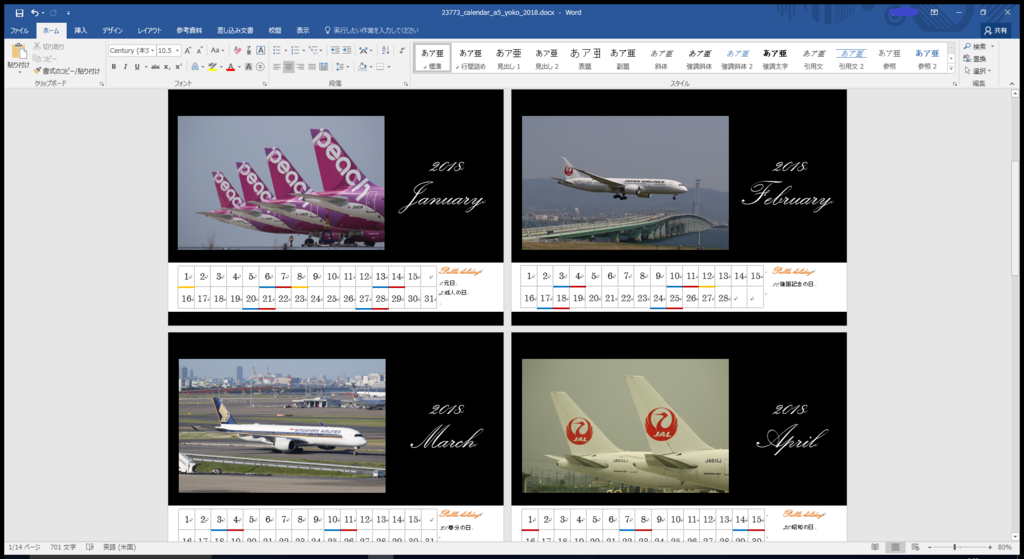Toggle Italic formatting

[x=125, y=67]
